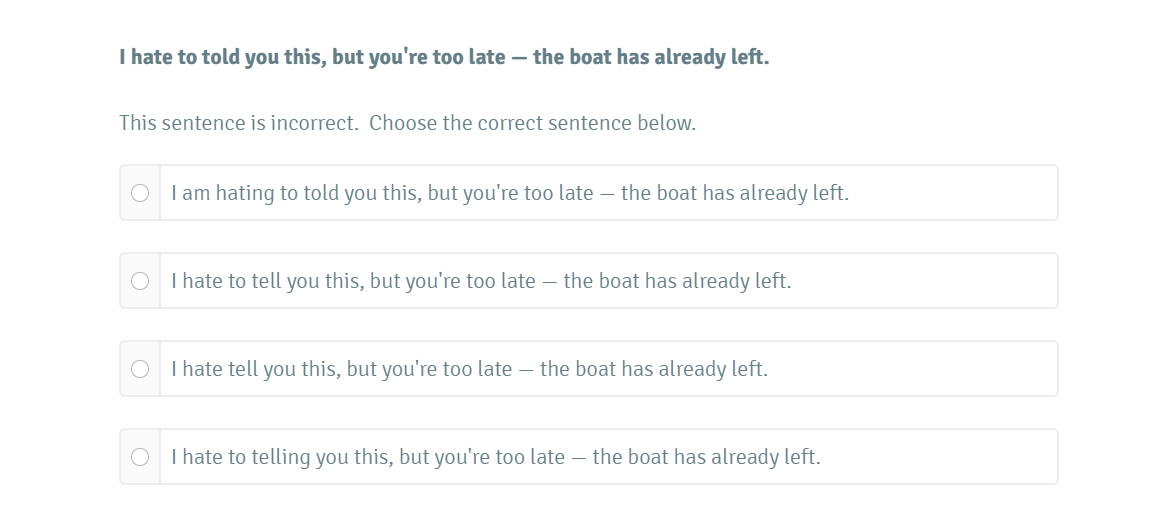This screenshot has width=1158, height=532.
Task: Click the 'Choose the correct sentence below' instruction
Action: [x=532, y=123]
